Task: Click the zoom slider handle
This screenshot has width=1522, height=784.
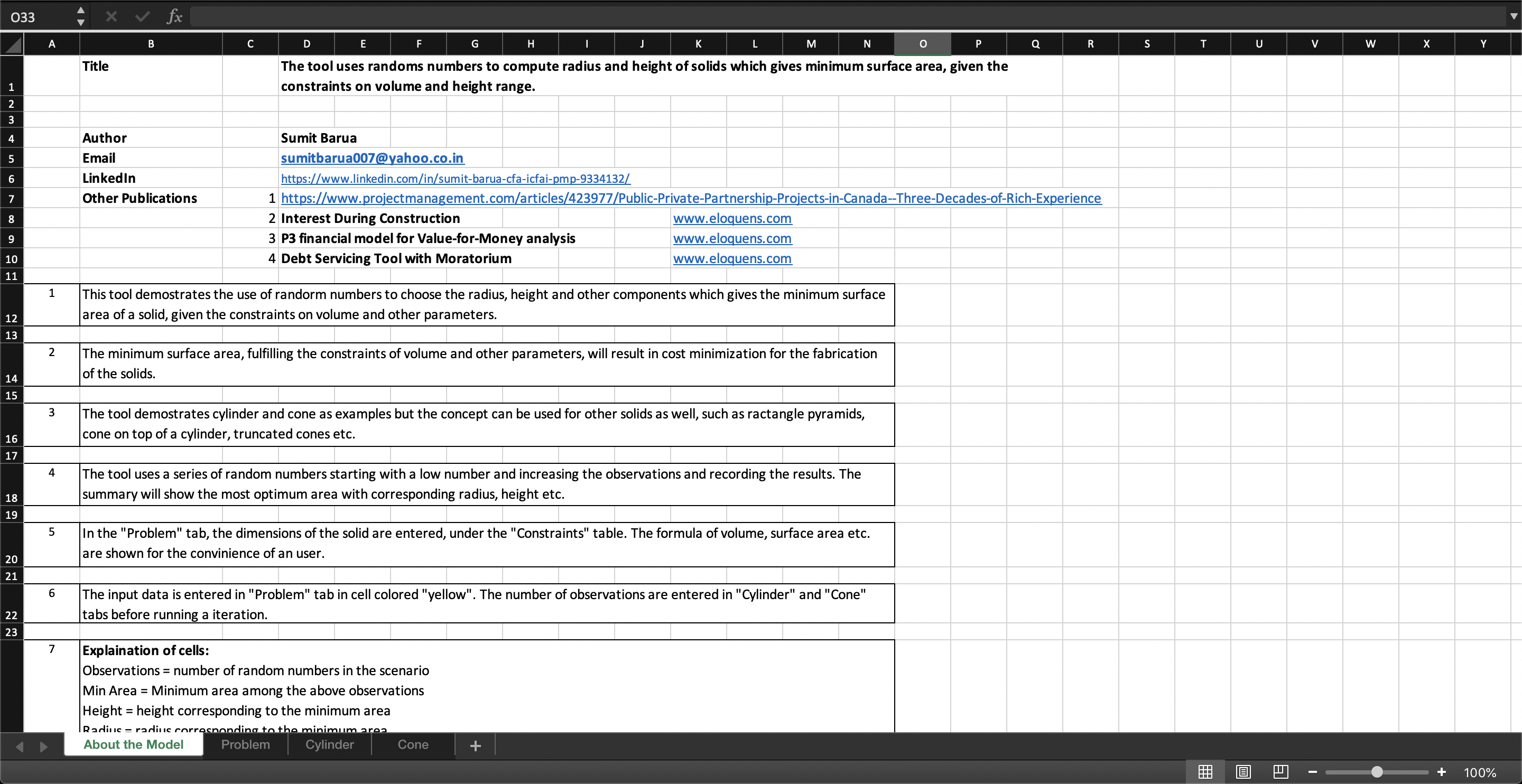Action: coord(1377,772)
